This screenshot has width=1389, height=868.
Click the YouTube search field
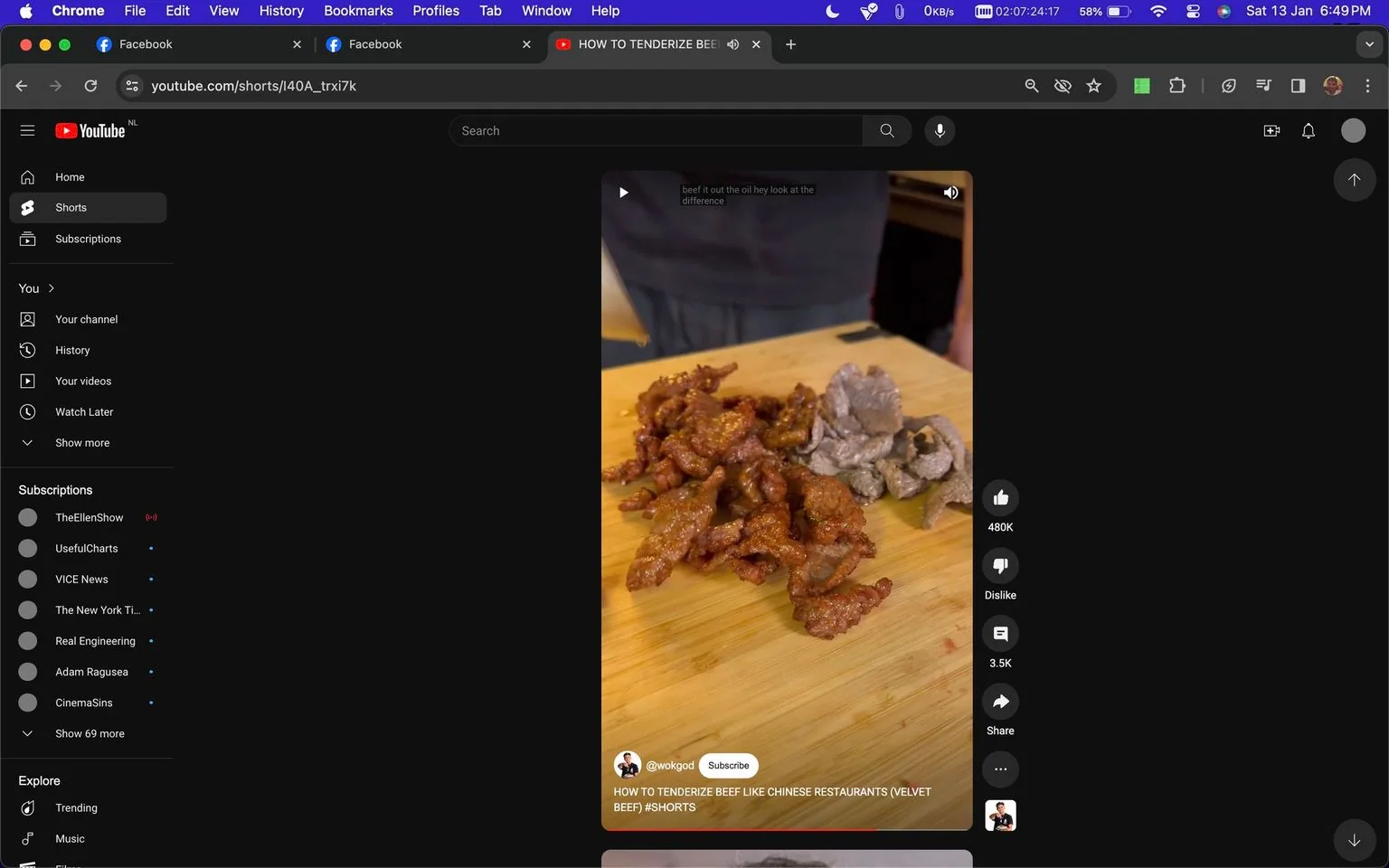point(656,130)
